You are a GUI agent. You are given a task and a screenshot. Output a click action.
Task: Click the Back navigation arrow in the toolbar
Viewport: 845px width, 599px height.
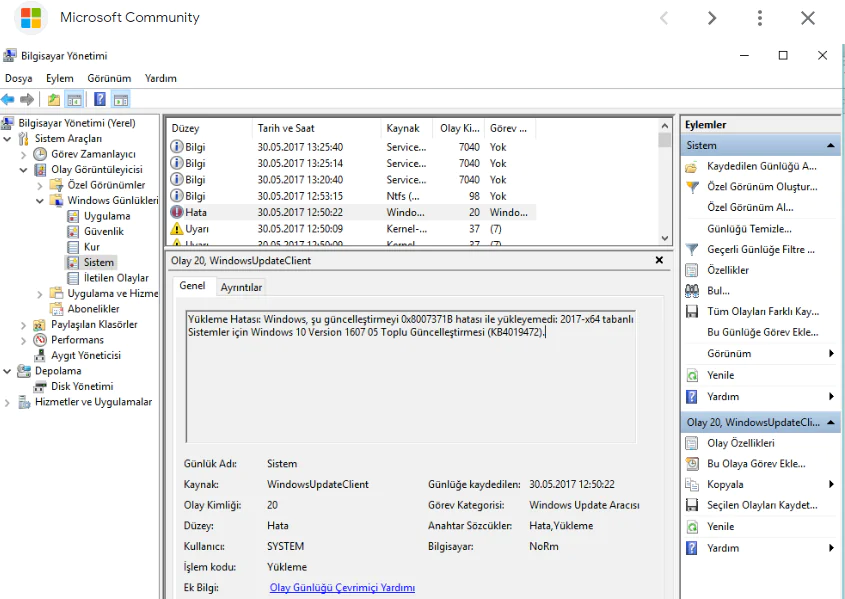click(x=9, y=99)
